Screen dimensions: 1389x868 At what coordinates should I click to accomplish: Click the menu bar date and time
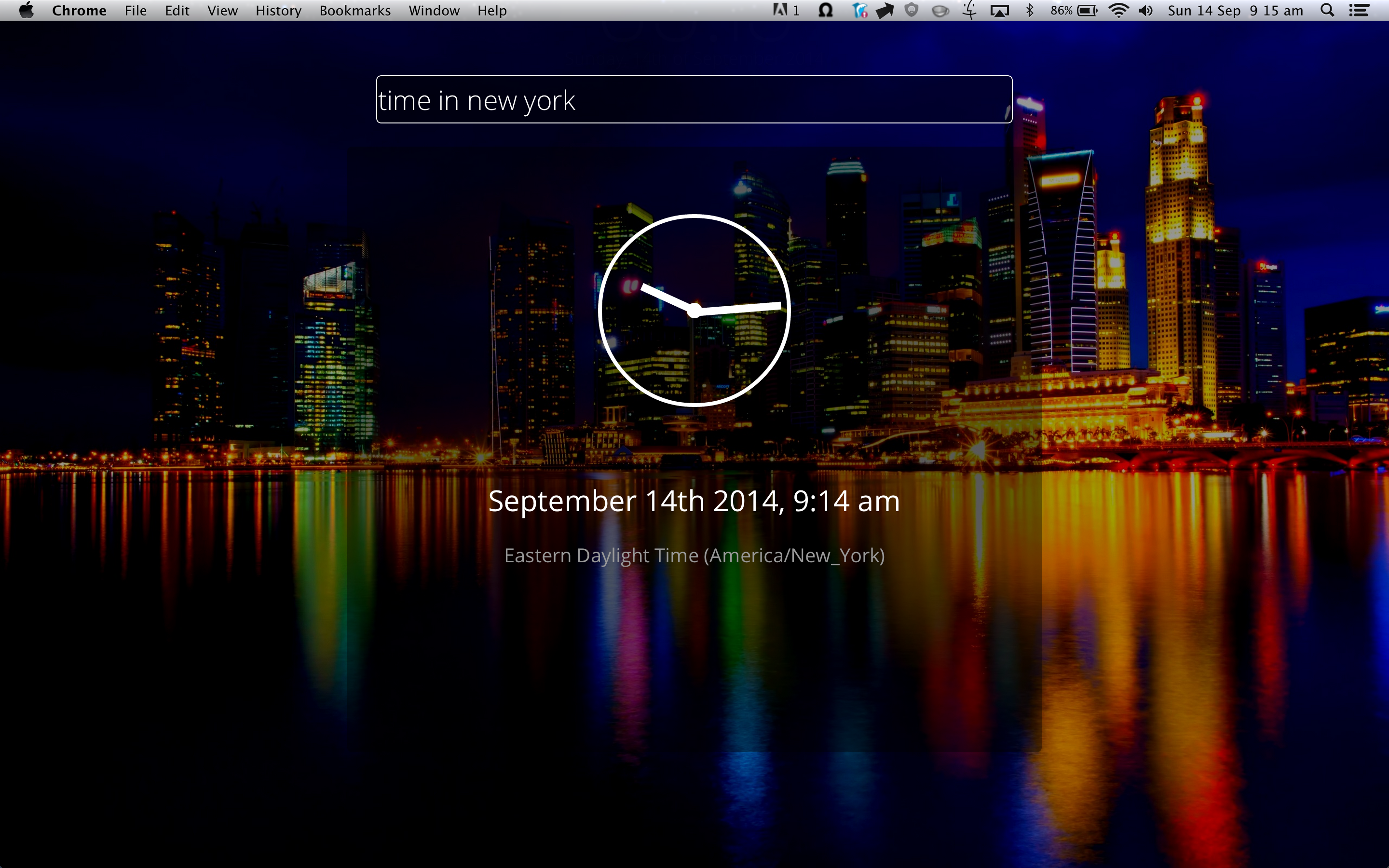coord(1235,10)
